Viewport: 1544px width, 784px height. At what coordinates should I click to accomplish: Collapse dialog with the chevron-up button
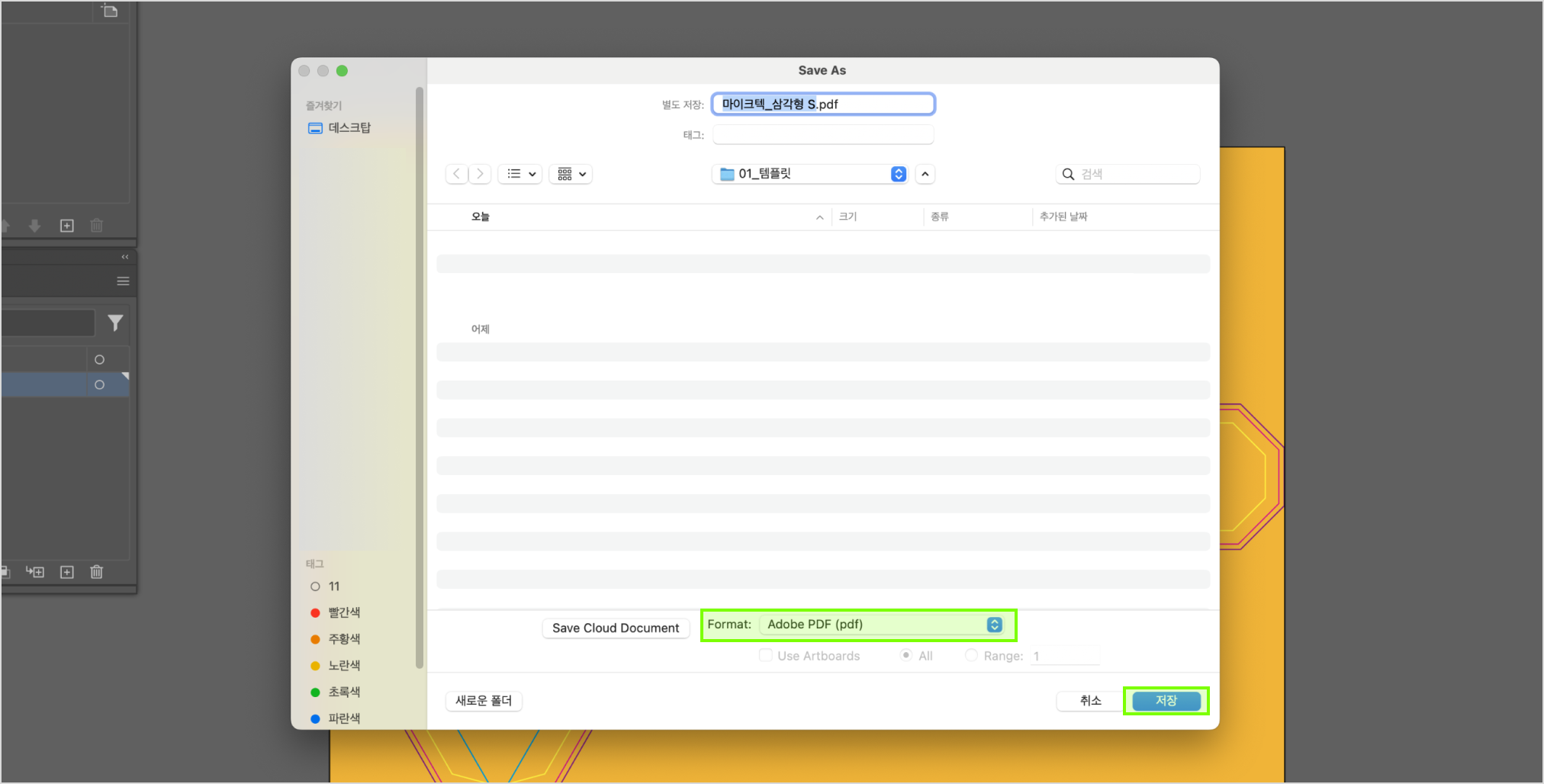pyautogui.click(x=925, y=174)
